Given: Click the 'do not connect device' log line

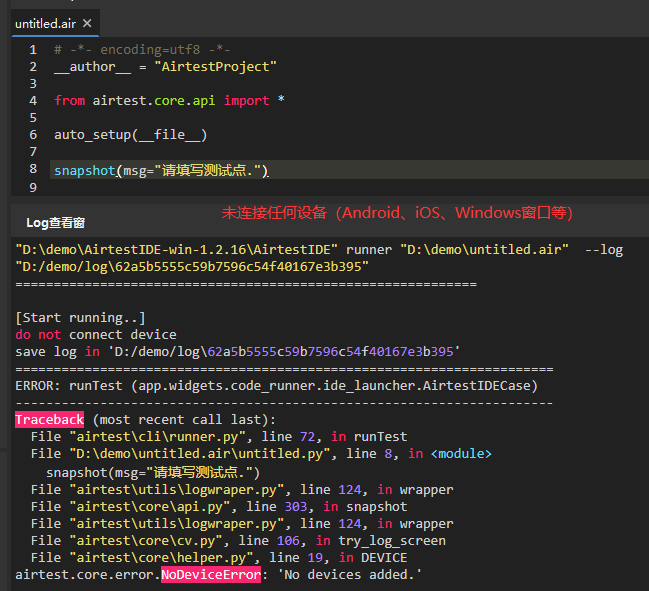Looking at the screenshot, I should [x=96, y=334].
